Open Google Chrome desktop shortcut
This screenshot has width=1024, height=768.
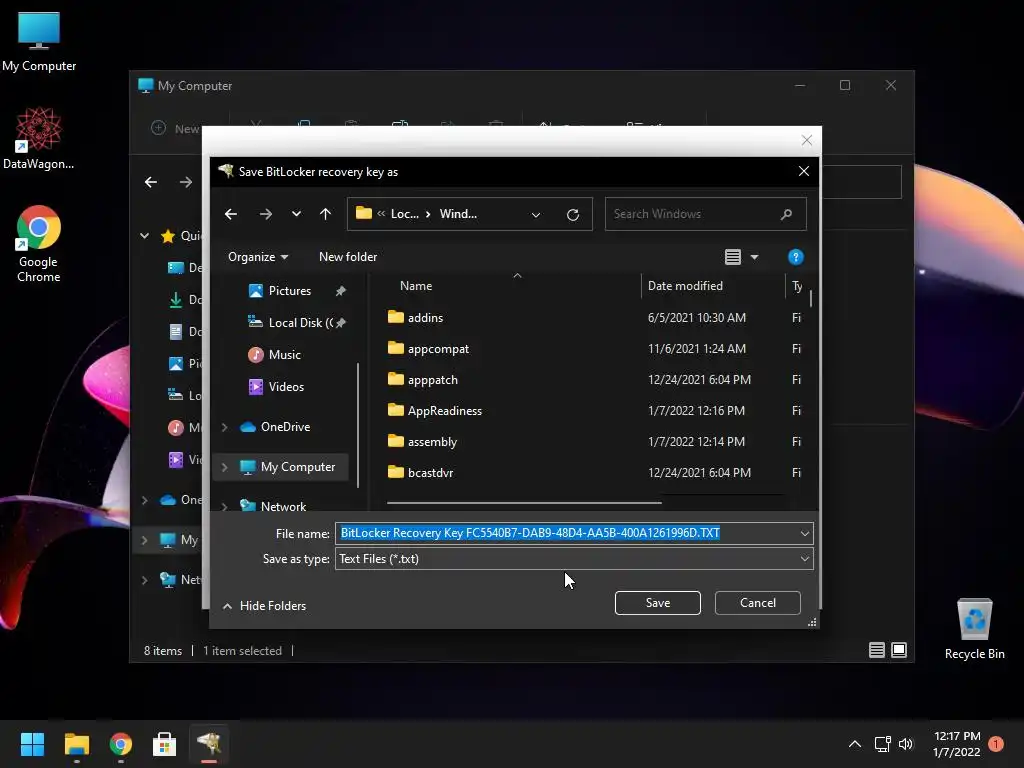click(x=39, y=244)
